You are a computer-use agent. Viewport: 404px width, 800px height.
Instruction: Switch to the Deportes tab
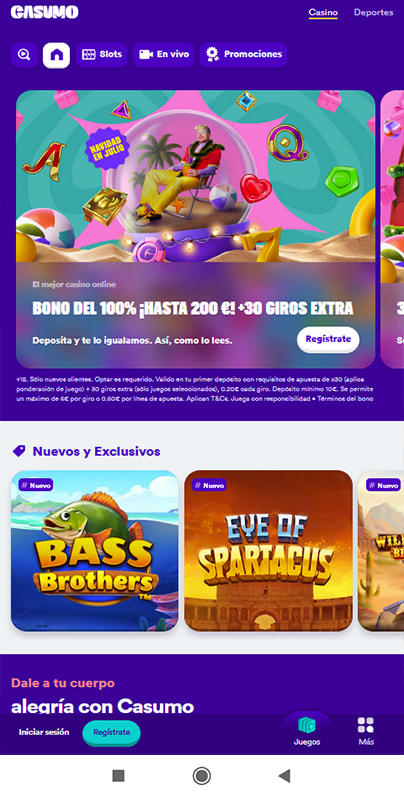pyautogui.click(x=373, y=13)
